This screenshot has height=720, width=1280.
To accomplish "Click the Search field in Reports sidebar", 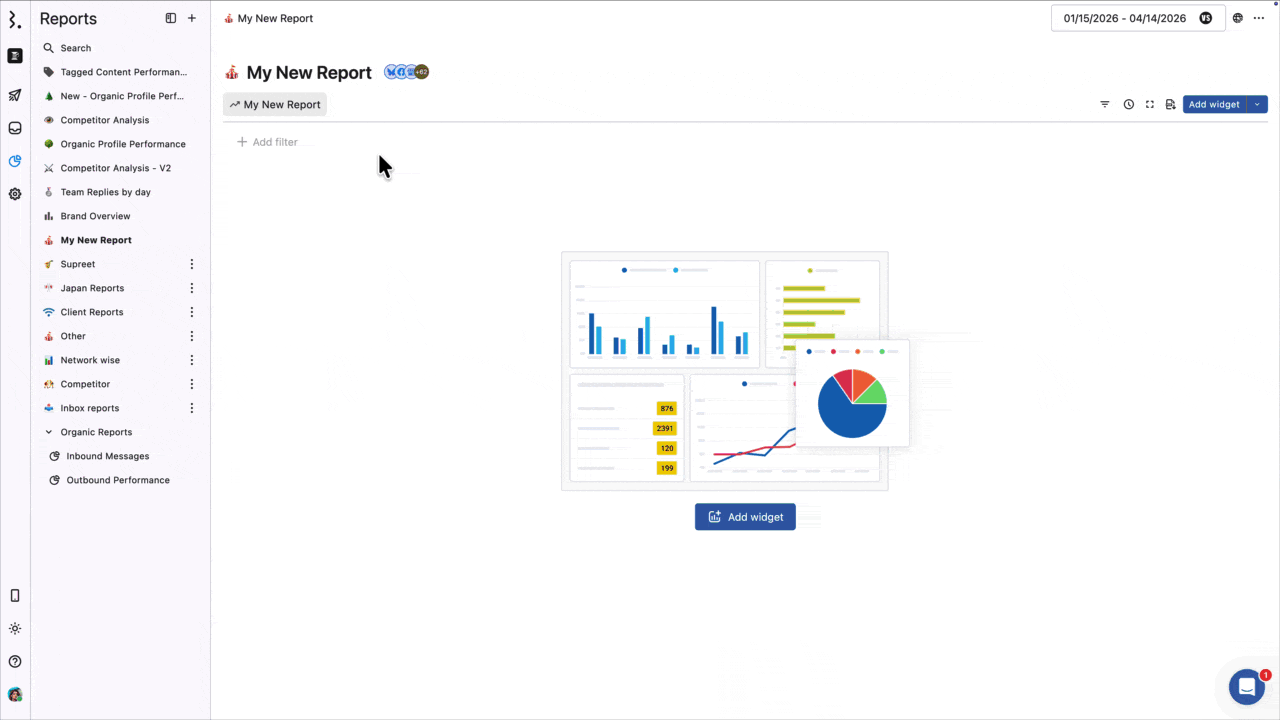I will point(76,48).
